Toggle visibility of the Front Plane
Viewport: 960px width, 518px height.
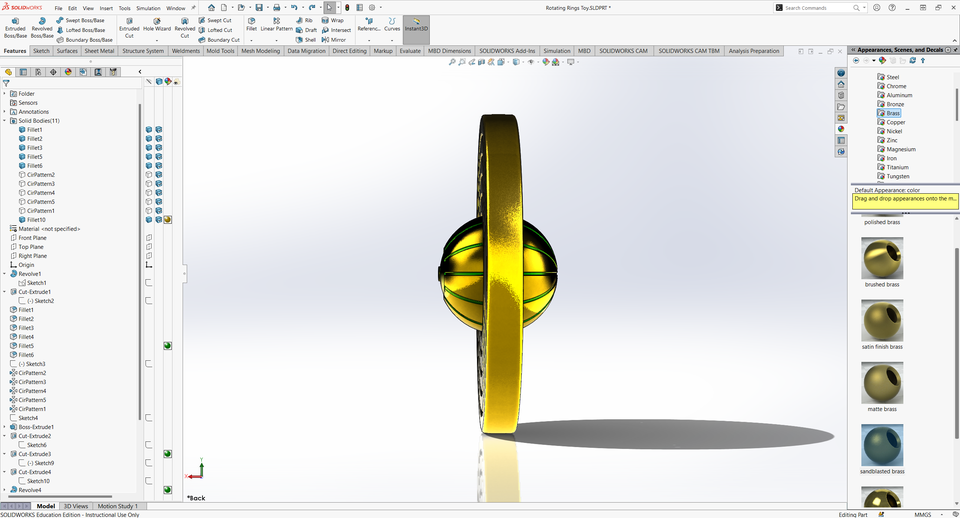(x=149, y=238)
